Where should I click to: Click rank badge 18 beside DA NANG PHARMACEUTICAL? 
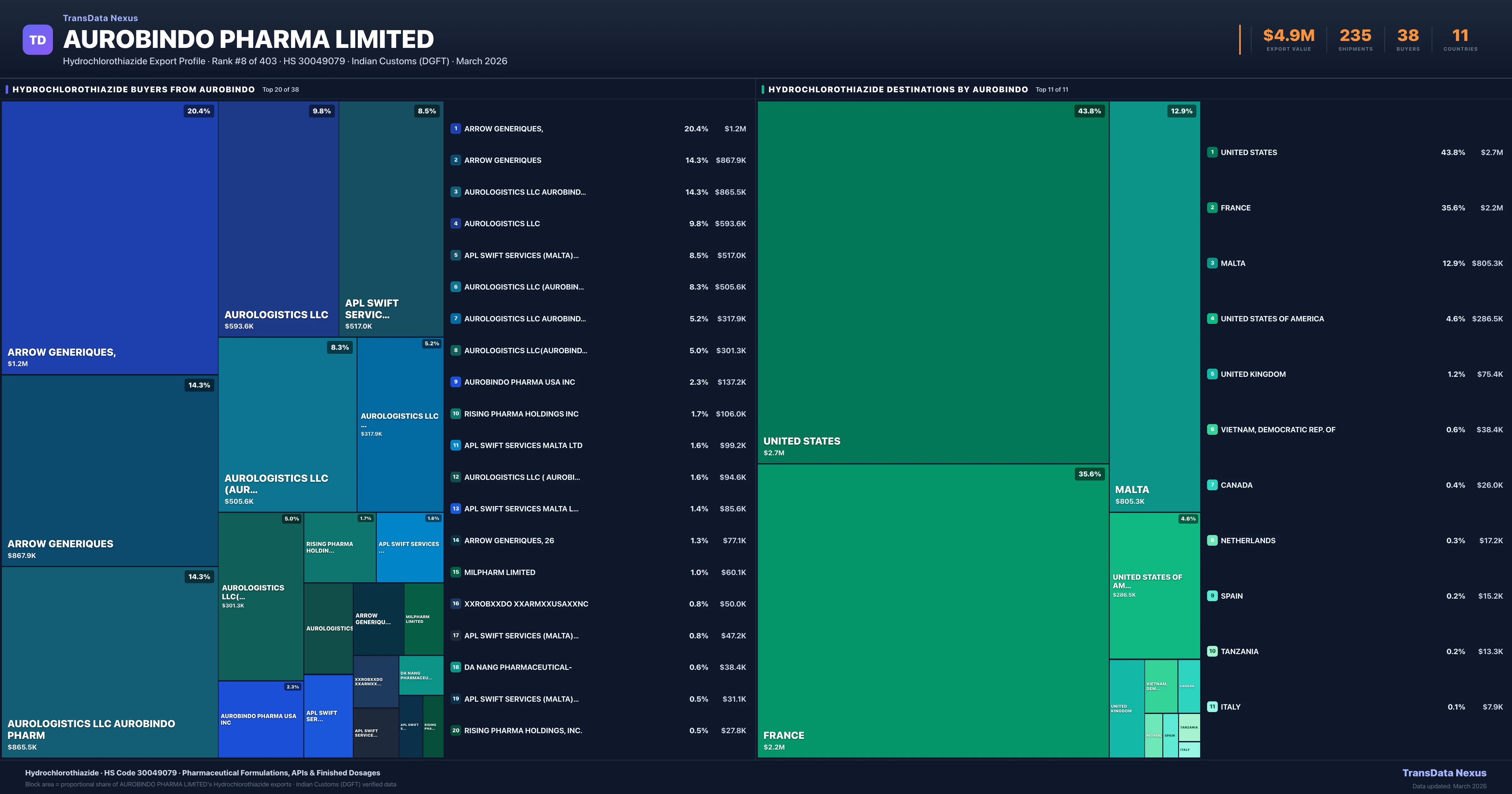point(455,667)
